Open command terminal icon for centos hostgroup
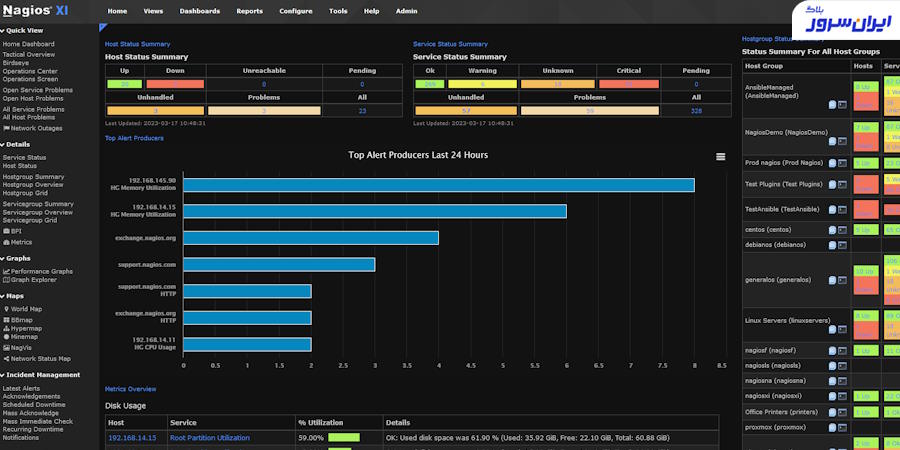The height and width of the screenshot is (450, 900). pos(842,230)
